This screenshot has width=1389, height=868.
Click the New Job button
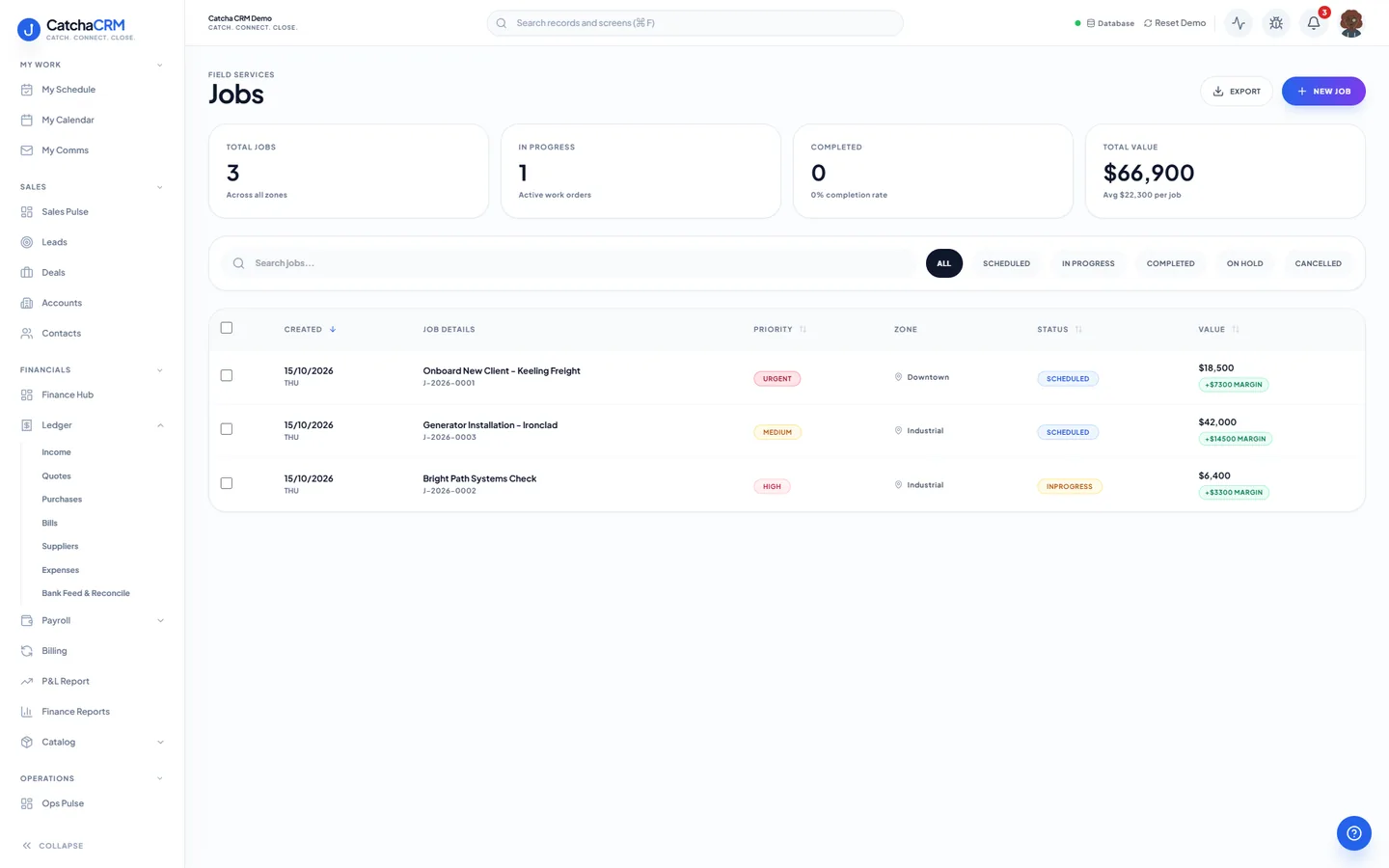pos(1323,92)
